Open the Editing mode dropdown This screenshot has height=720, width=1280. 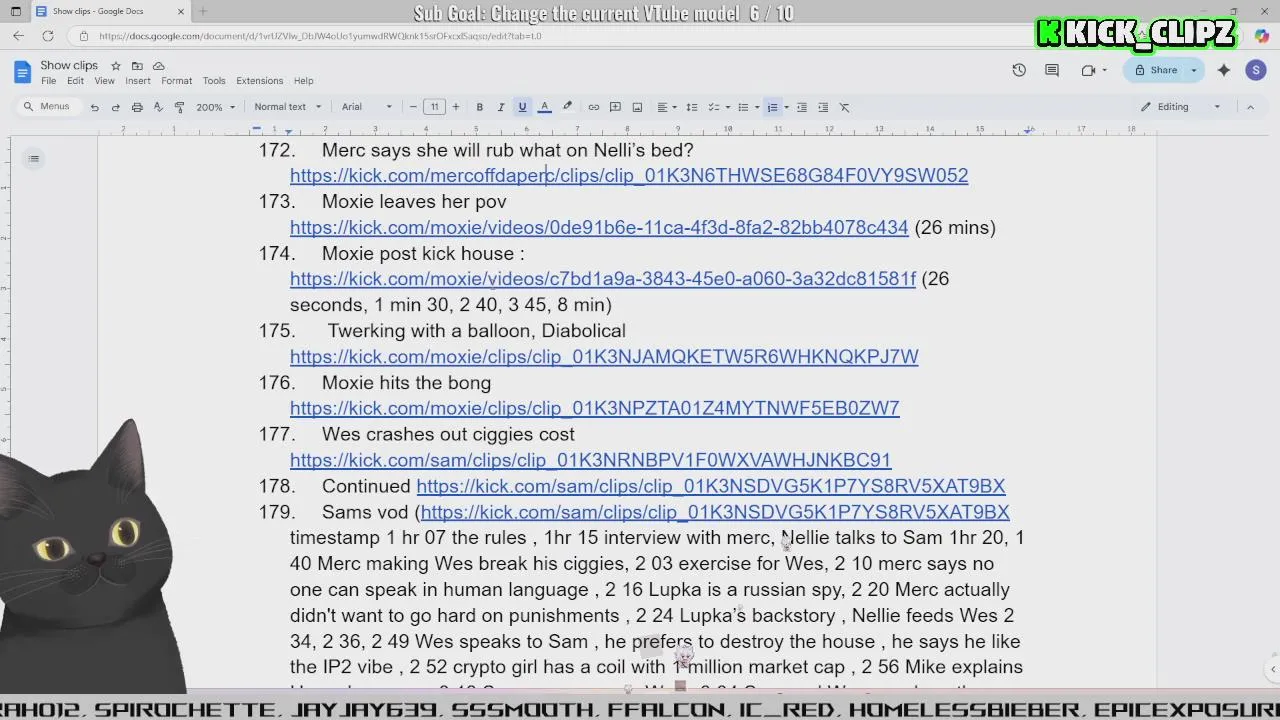pyautogui.click(x=1182, y=107)
